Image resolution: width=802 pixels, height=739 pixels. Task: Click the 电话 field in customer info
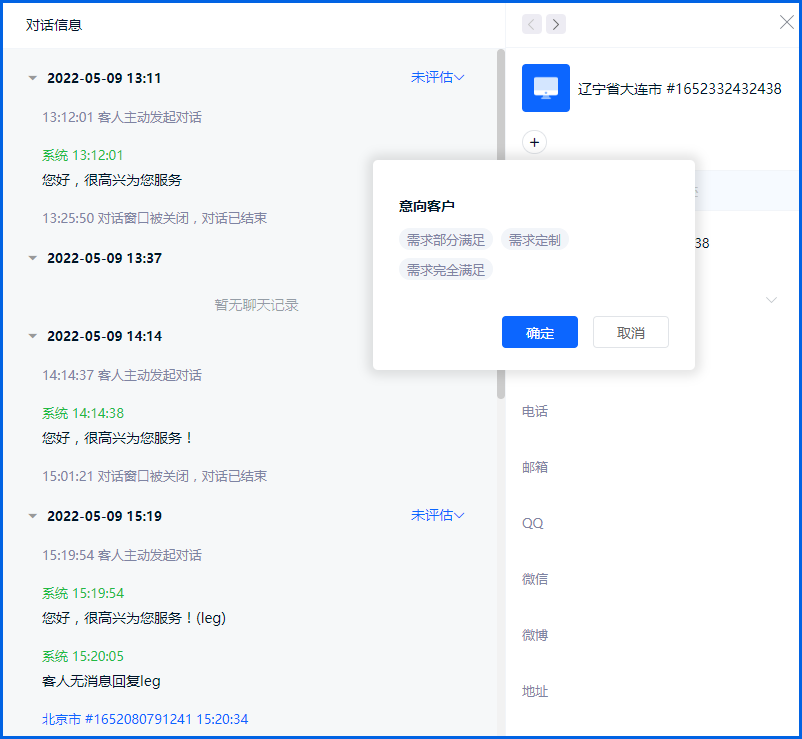[535, 411]
